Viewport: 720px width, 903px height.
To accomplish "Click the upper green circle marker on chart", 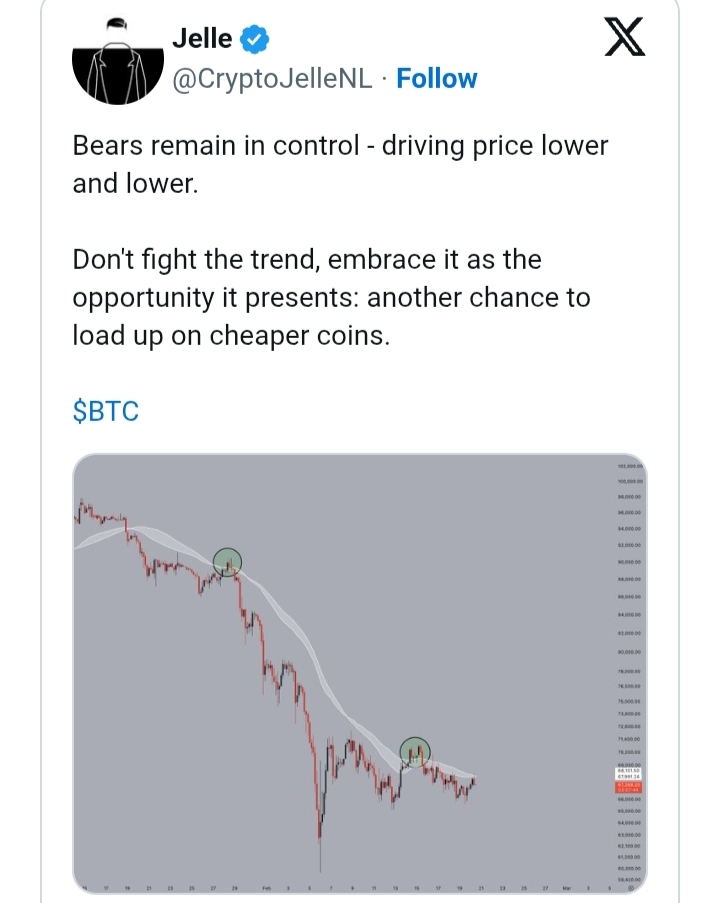I will [228, 562].
